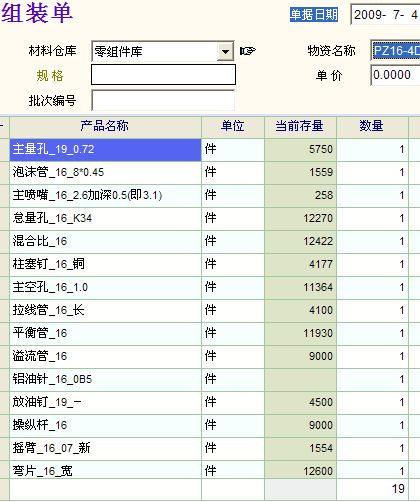Select the 摇臂_16_07_新 row
420x502 pixels.
coord(208,448)
